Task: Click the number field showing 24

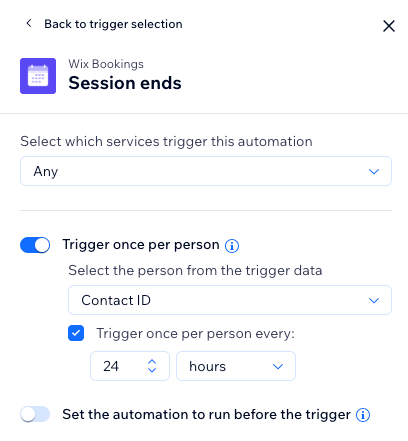Action: [x=130, y=366]
